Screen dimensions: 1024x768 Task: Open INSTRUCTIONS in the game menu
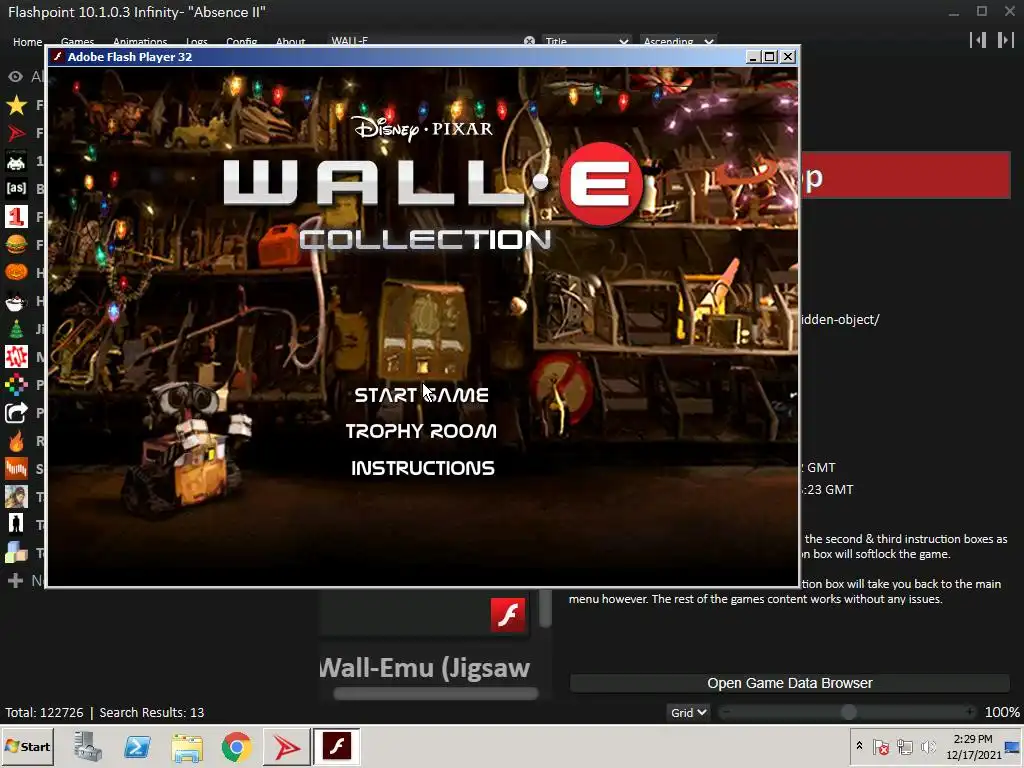pos(423,468)
